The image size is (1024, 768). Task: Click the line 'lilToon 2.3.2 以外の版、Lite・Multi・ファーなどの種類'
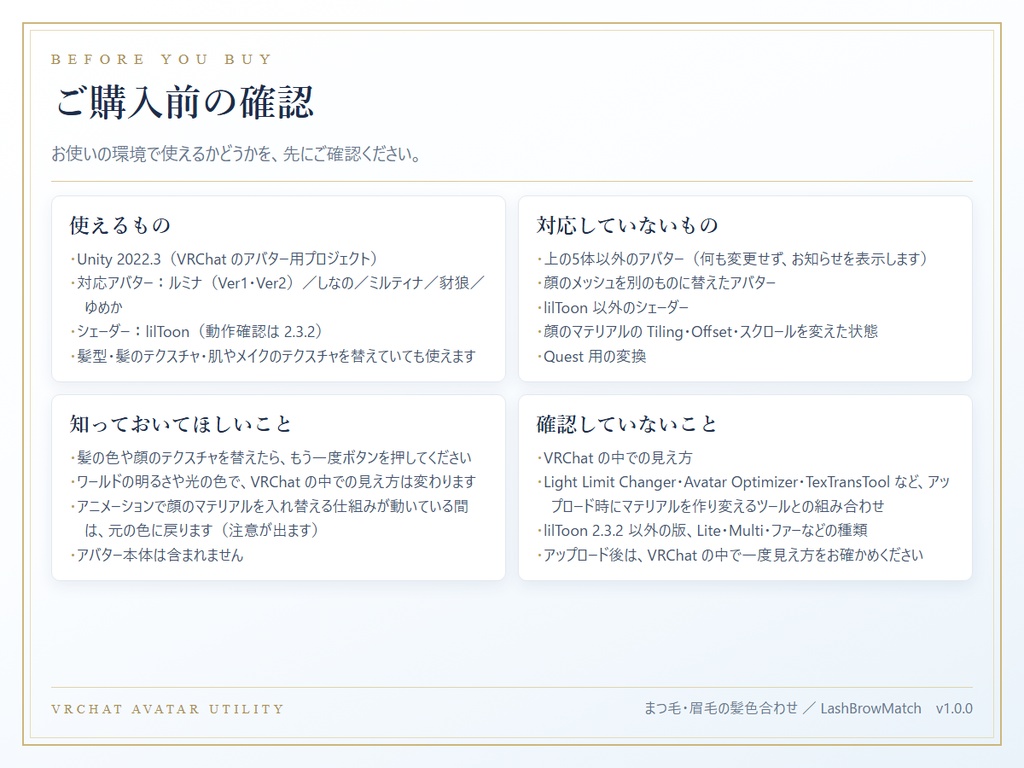[x=702, y=530]
